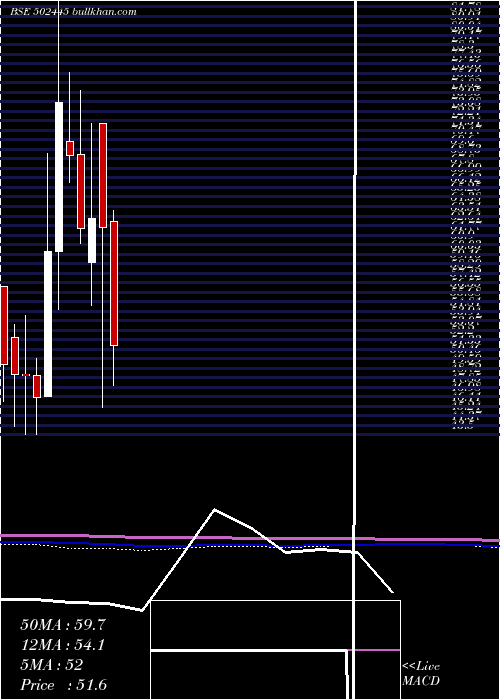Screen dimensions: 500x700
Task: Click the '5MA : 52' value
Action: [x=52, y=665]
